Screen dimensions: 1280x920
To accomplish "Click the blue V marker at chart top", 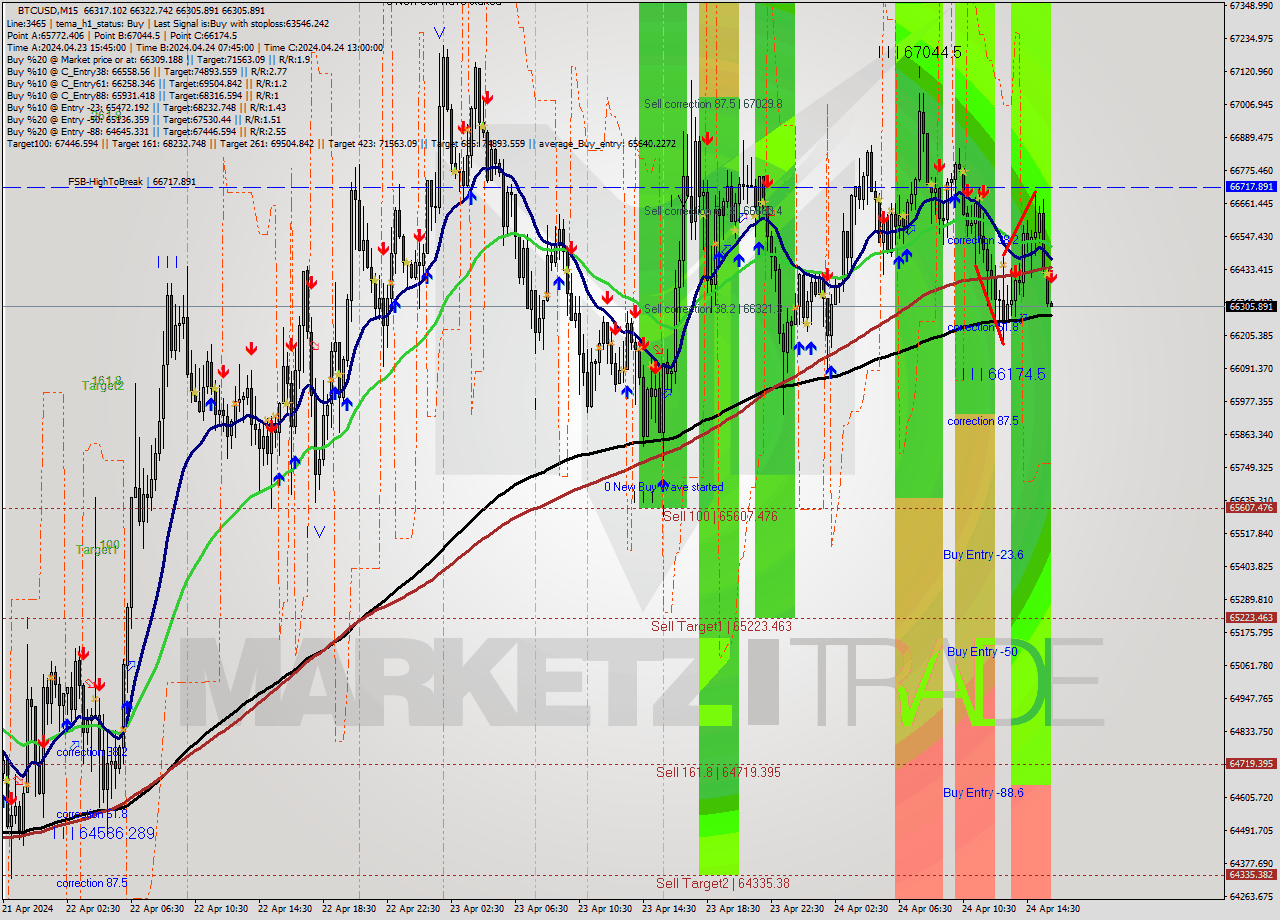I will click(x=439, y=34).
